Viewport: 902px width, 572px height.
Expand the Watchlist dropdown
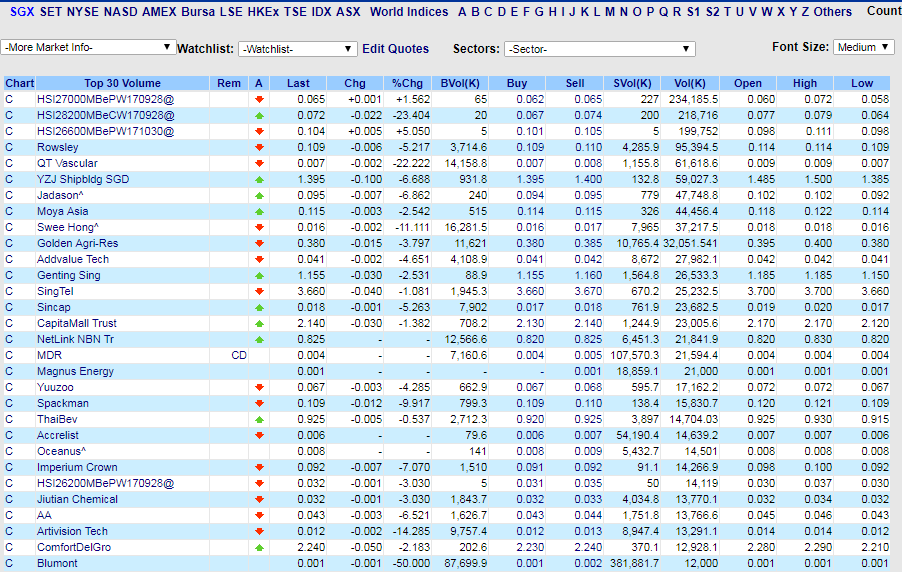(297, 49)
